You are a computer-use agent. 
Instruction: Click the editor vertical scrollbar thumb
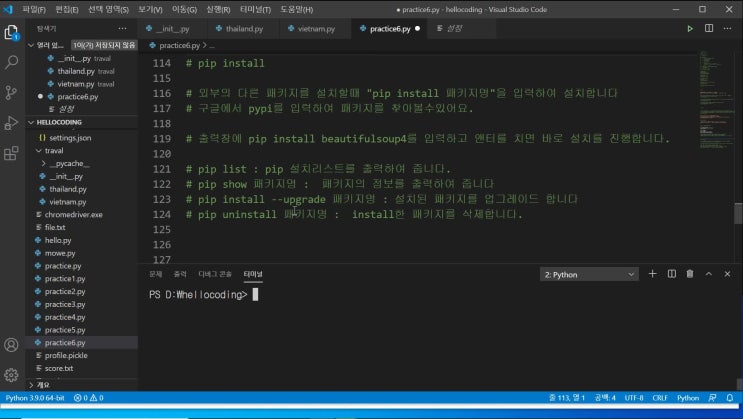[738, 213]
